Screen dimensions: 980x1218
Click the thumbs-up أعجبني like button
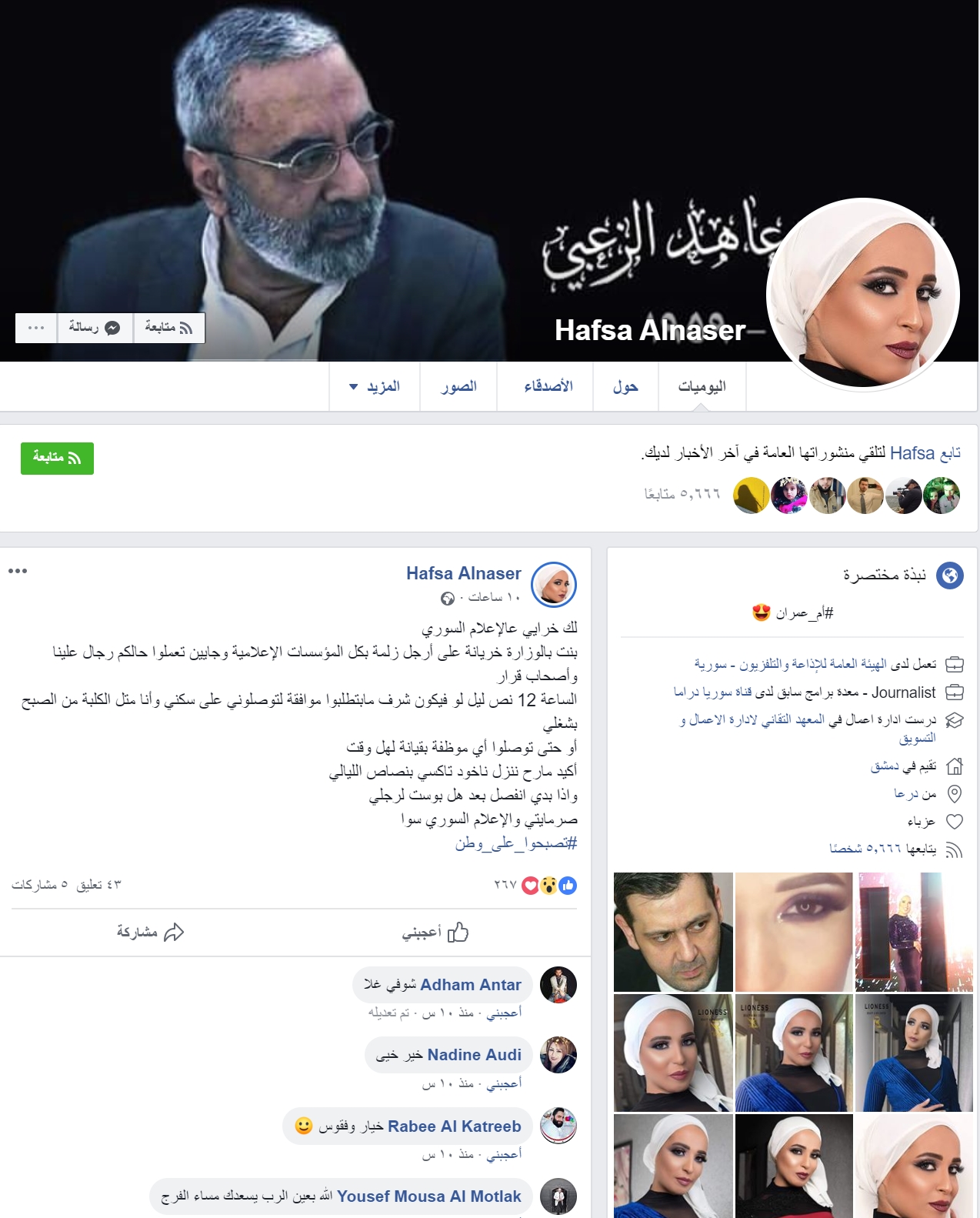click(x=435, y=933)
